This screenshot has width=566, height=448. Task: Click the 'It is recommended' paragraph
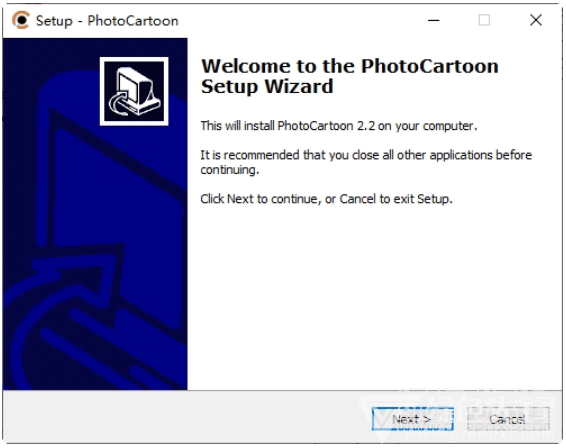point(366,162)
